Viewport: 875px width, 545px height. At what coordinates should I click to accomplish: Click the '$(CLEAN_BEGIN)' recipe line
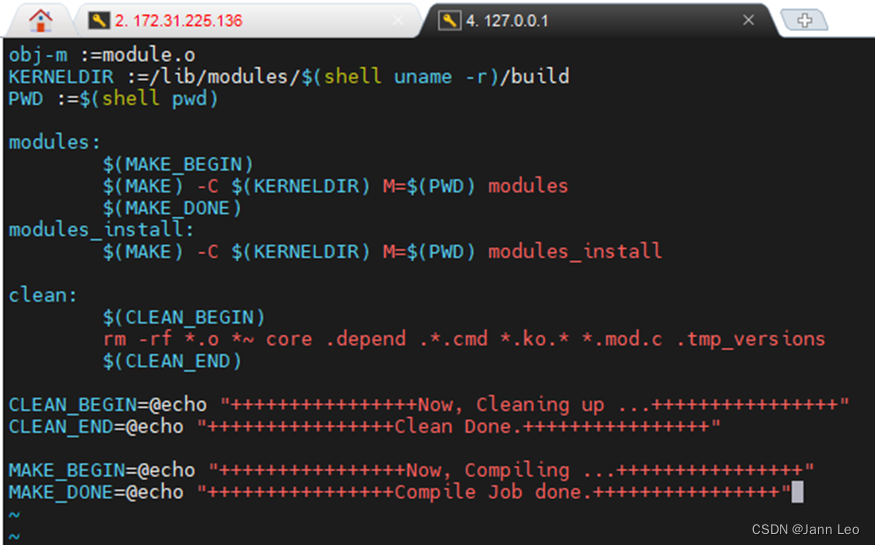tap(184, 317)
